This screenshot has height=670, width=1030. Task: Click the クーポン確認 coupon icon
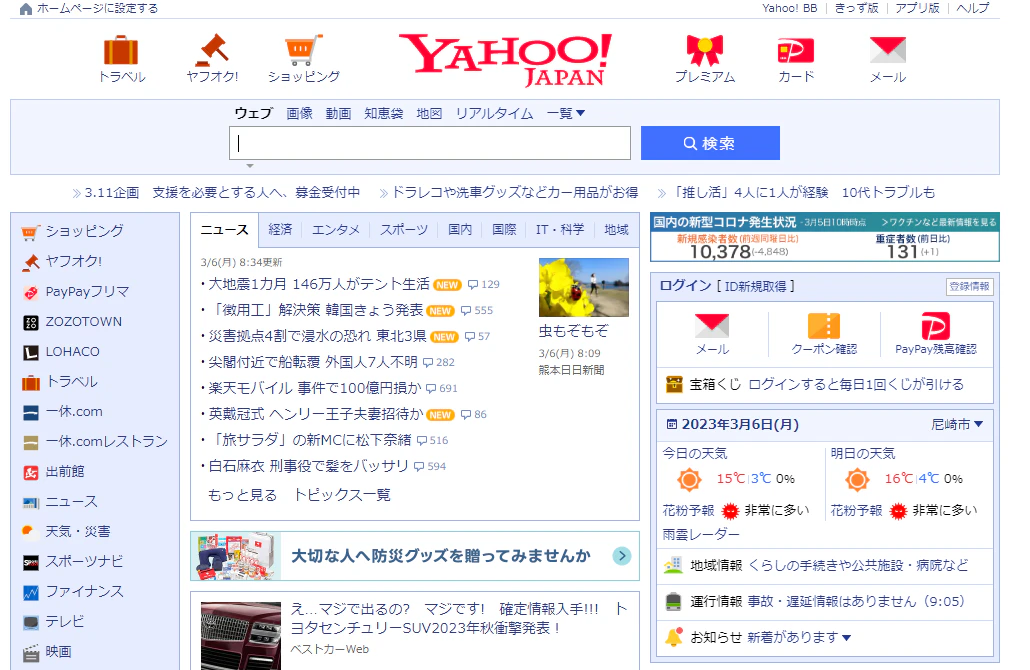pos(824,326)
